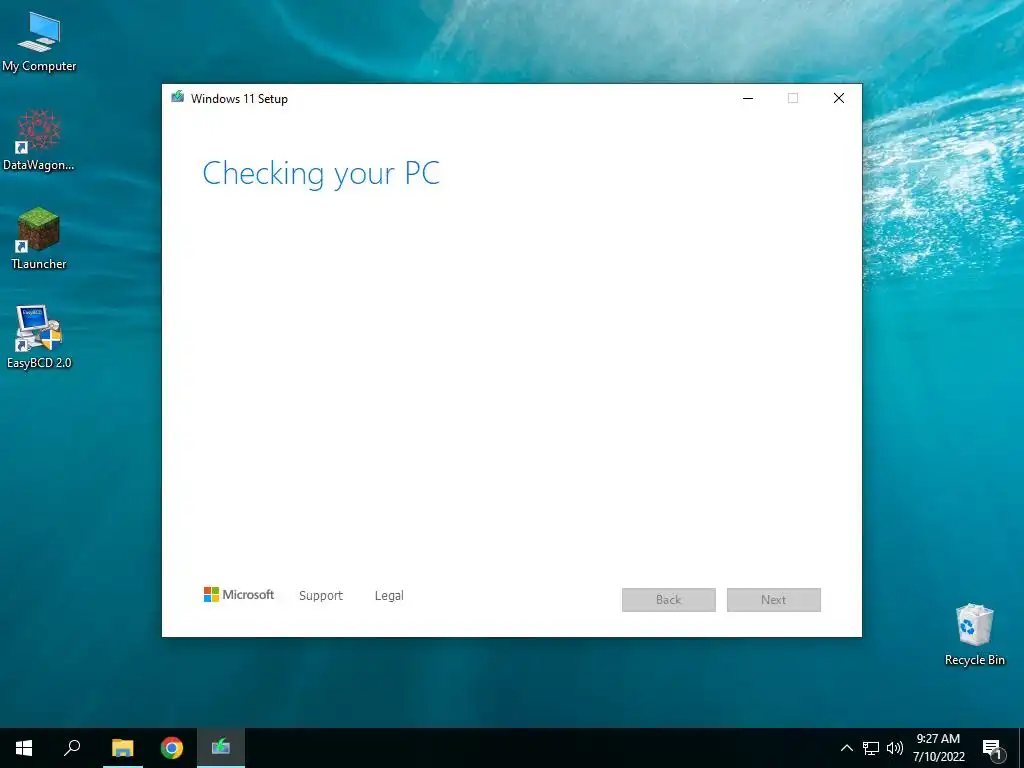The image size is (1024, 768).
Task: Open File Explorer from the taskbar
Action: tap(122, 748)
